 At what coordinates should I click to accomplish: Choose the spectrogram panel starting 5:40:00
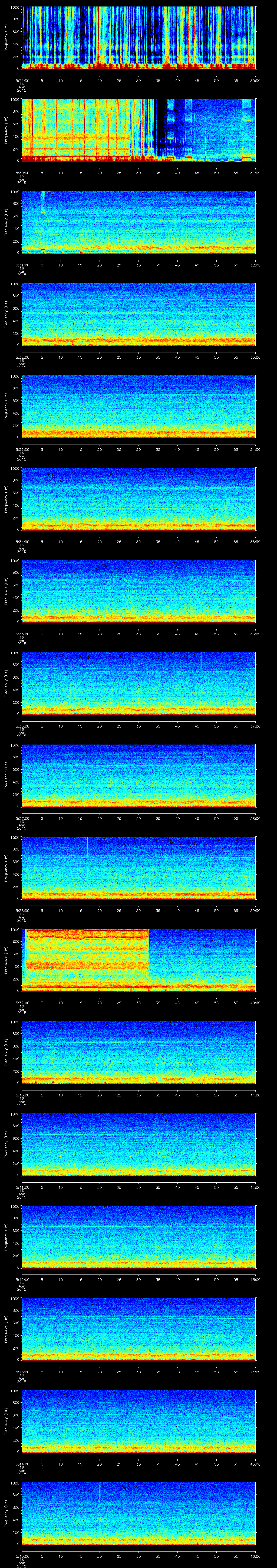(139, 1052)
